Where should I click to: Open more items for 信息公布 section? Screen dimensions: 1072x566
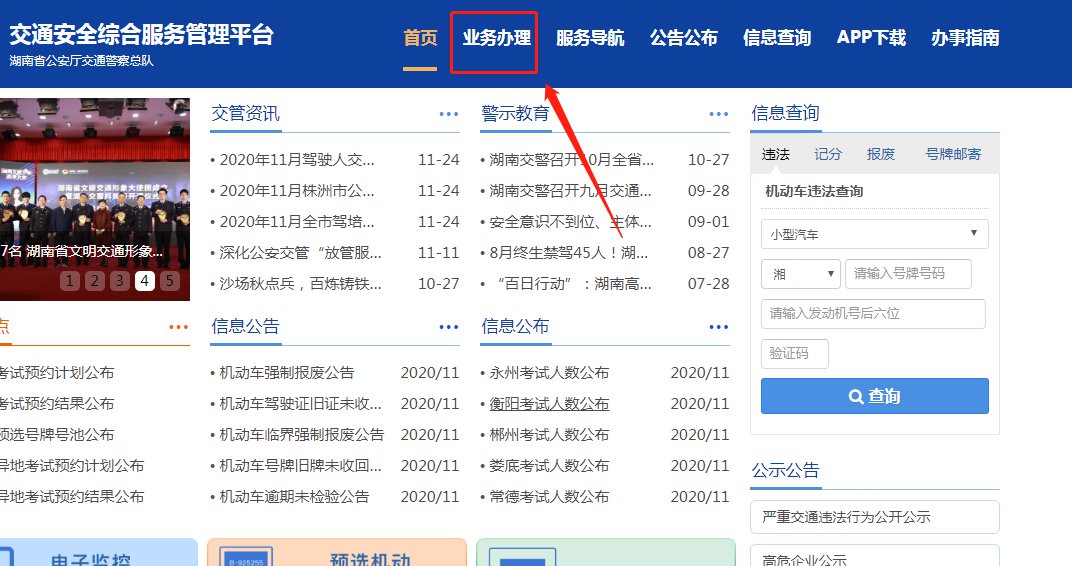pos(719,327)
